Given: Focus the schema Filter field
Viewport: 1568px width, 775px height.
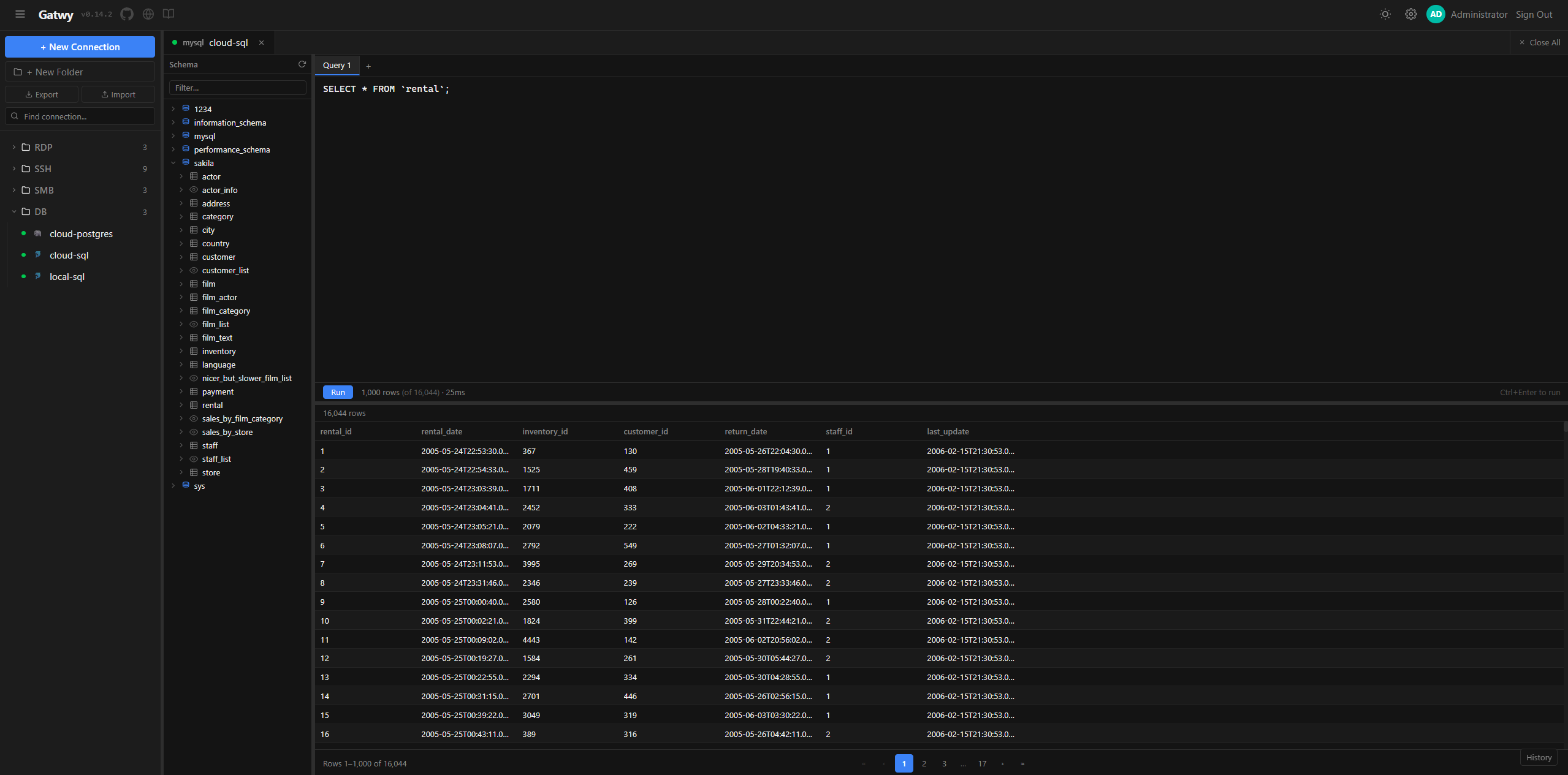Looking at the screenshot, I should click(237, 88).
